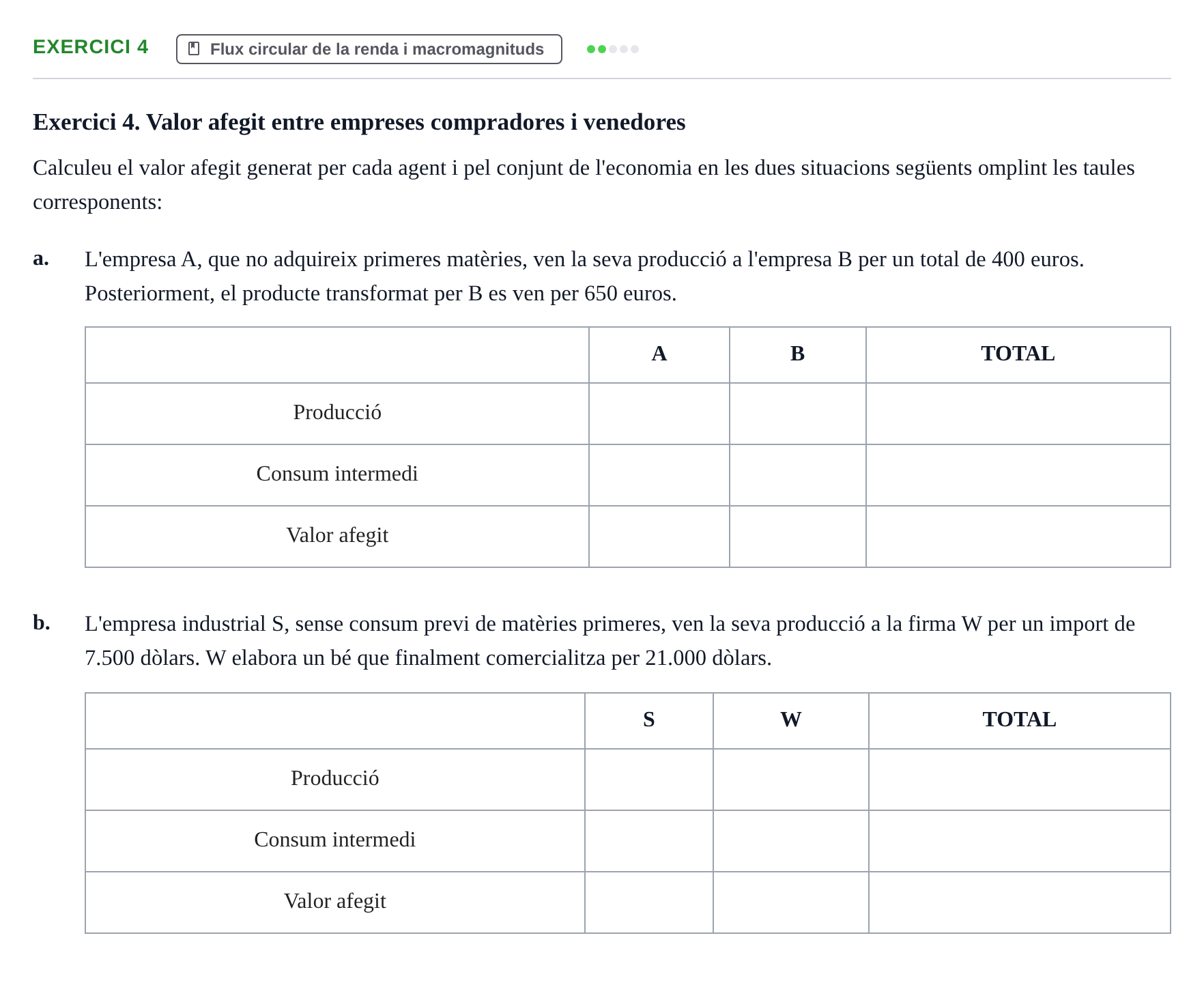Select the Producció cell for firm W
This screenshot has width=1204, height=983.
pyautogui.click(x=791, y=780)
